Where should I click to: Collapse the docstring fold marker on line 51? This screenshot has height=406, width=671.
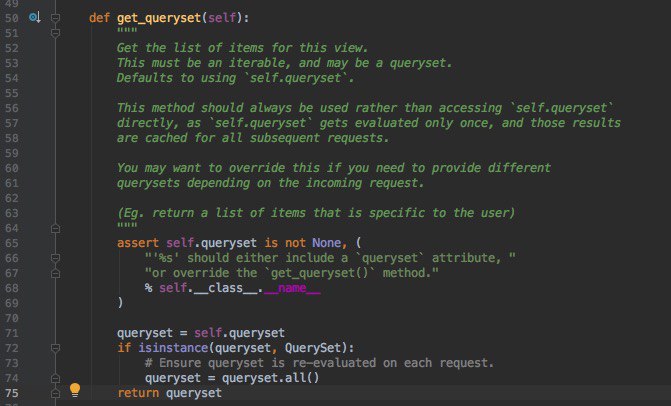(x=55, y=33)
